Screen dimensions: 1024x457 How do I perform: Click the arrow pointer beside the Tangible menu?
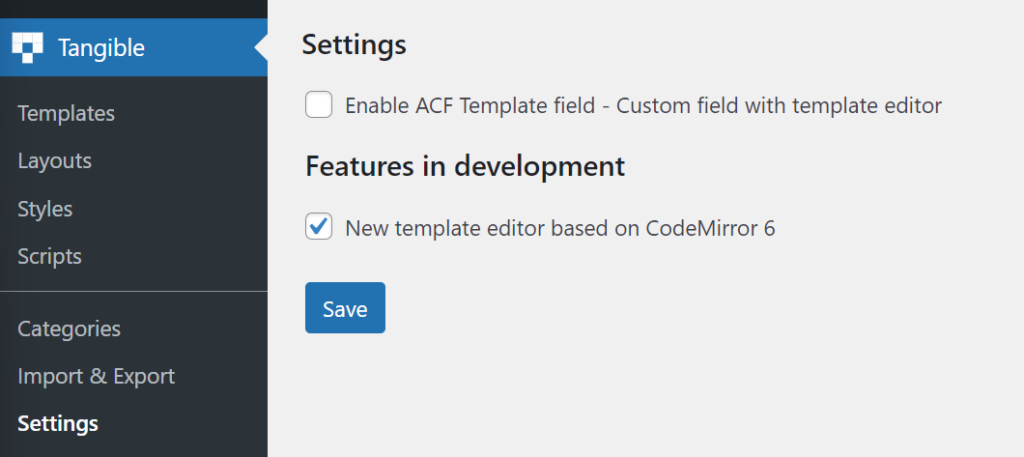click(x=261, y=48)
